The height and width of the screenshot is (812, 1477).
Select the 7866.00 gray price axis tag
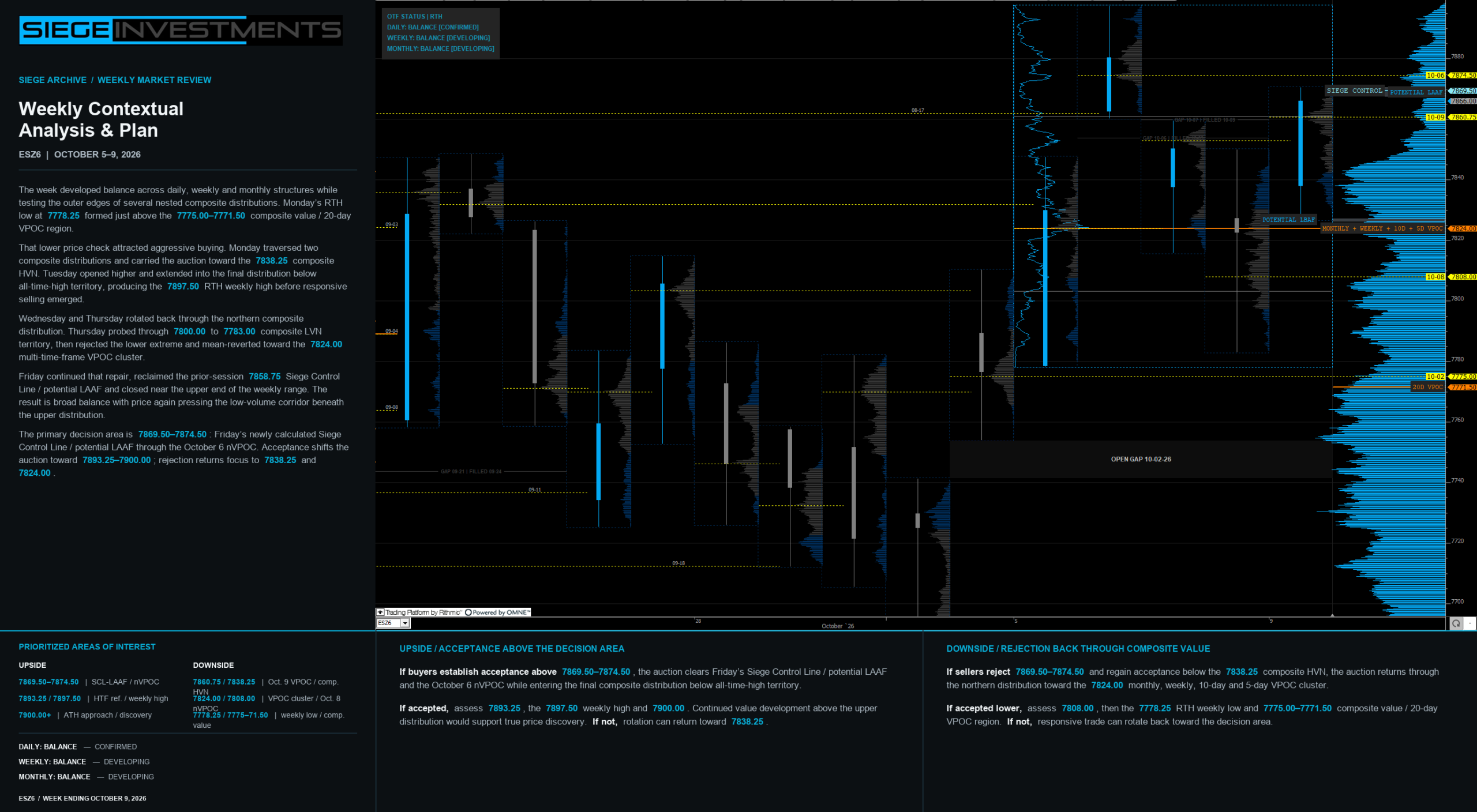click(1463, 101)
